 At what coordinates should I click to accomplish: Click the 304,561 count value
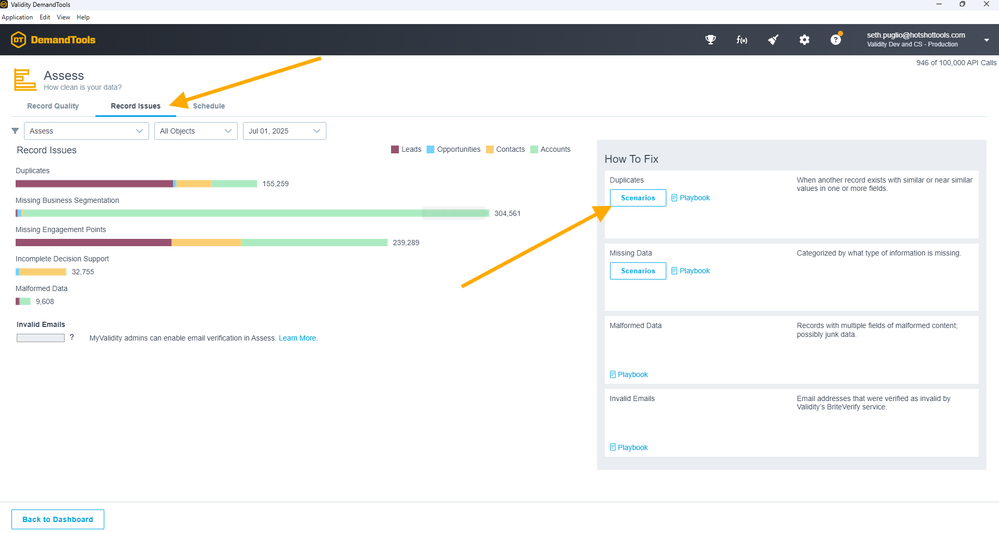pos(507,213)
